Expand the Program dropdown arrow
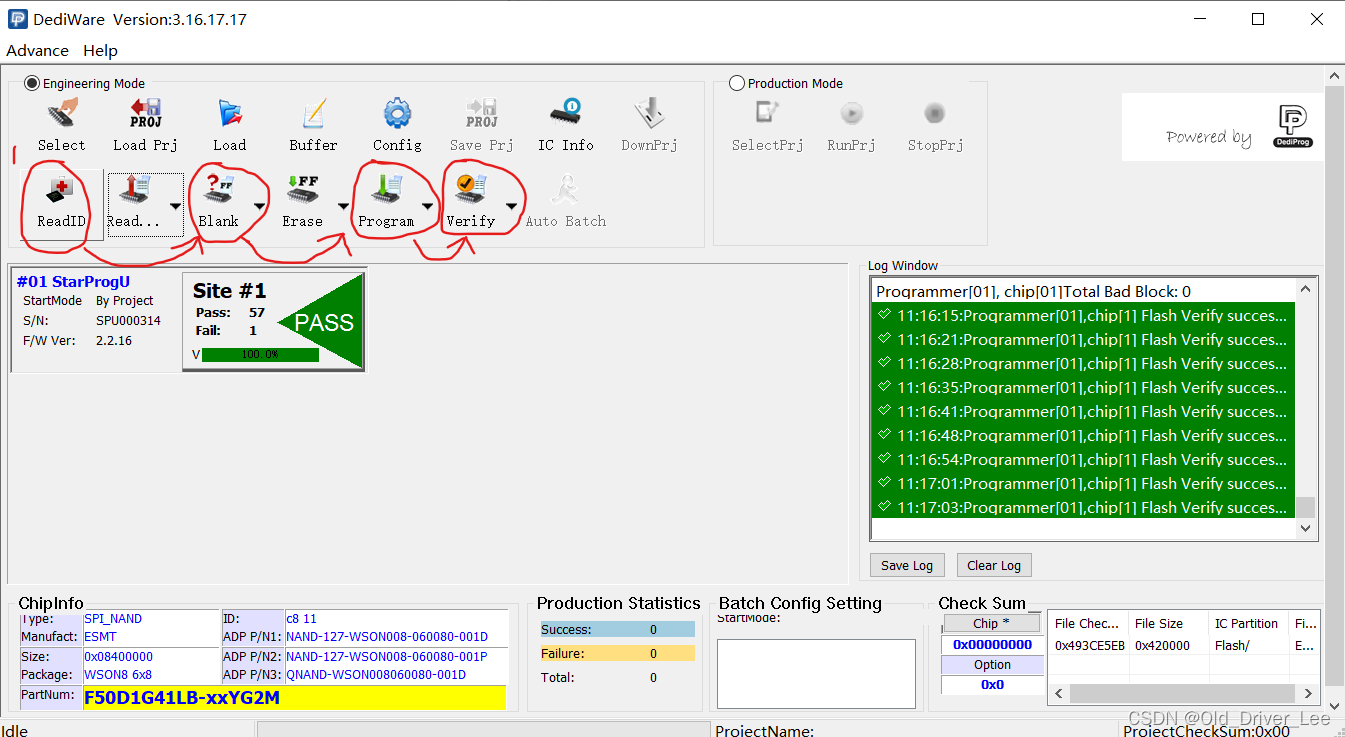Screen dimensions: 1345x737 pyautogui.click(x=427, y=206)
